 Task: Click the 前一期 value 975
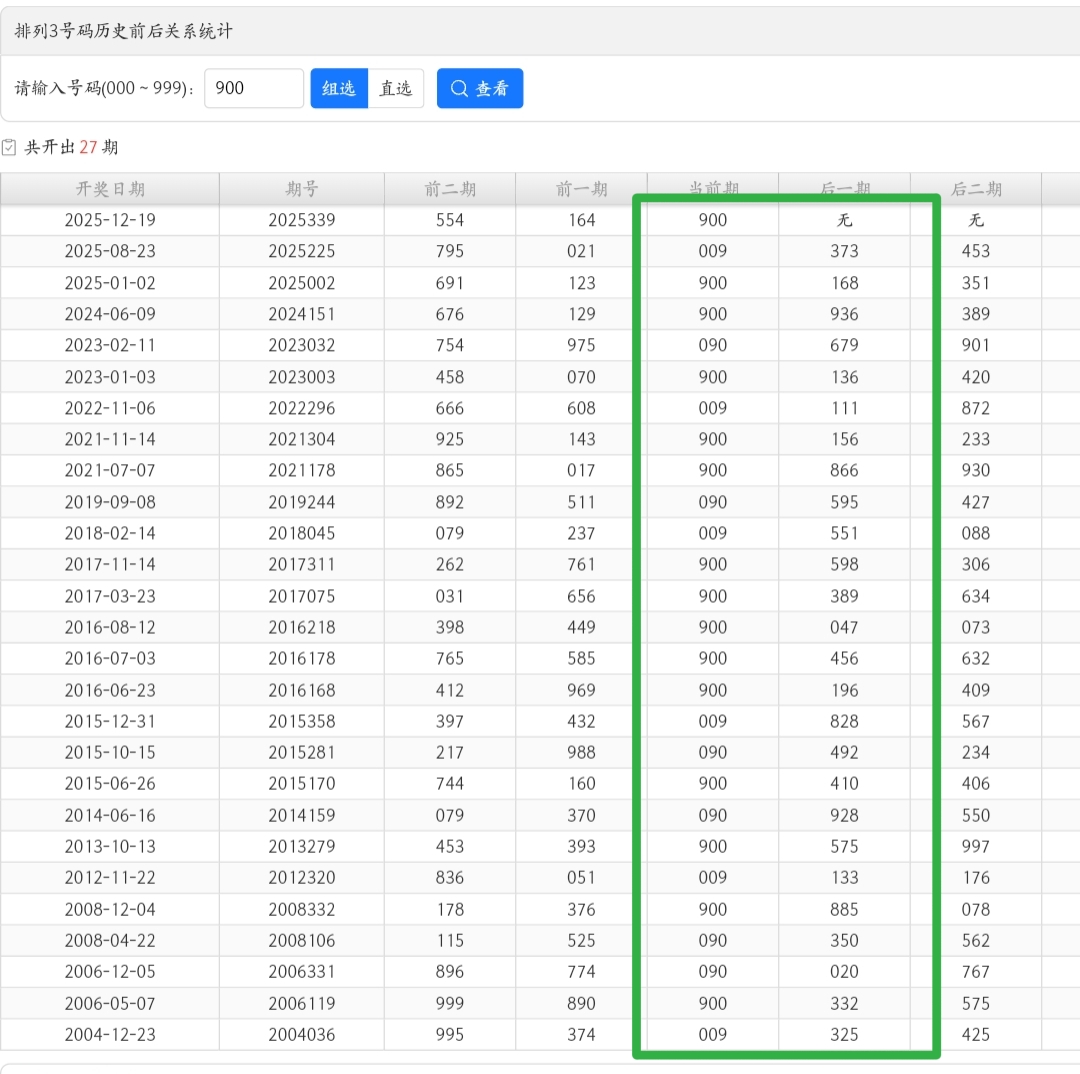581,345
